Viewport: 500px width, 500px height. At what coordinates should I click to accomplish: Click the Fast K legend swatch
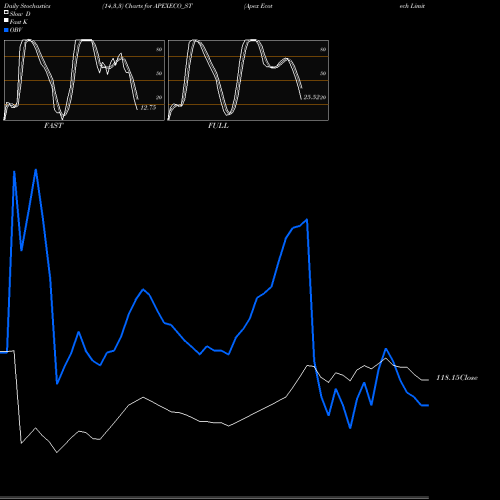pos(6,21)
